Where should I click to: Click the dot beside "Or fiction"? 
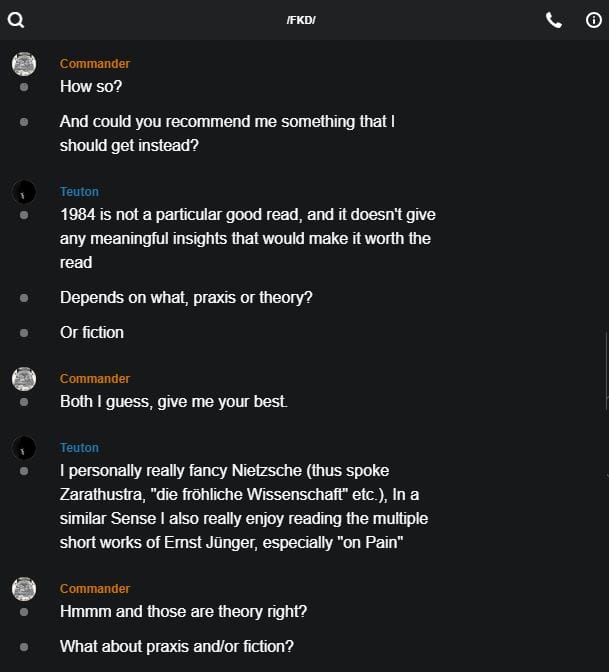tap(24, 333)
